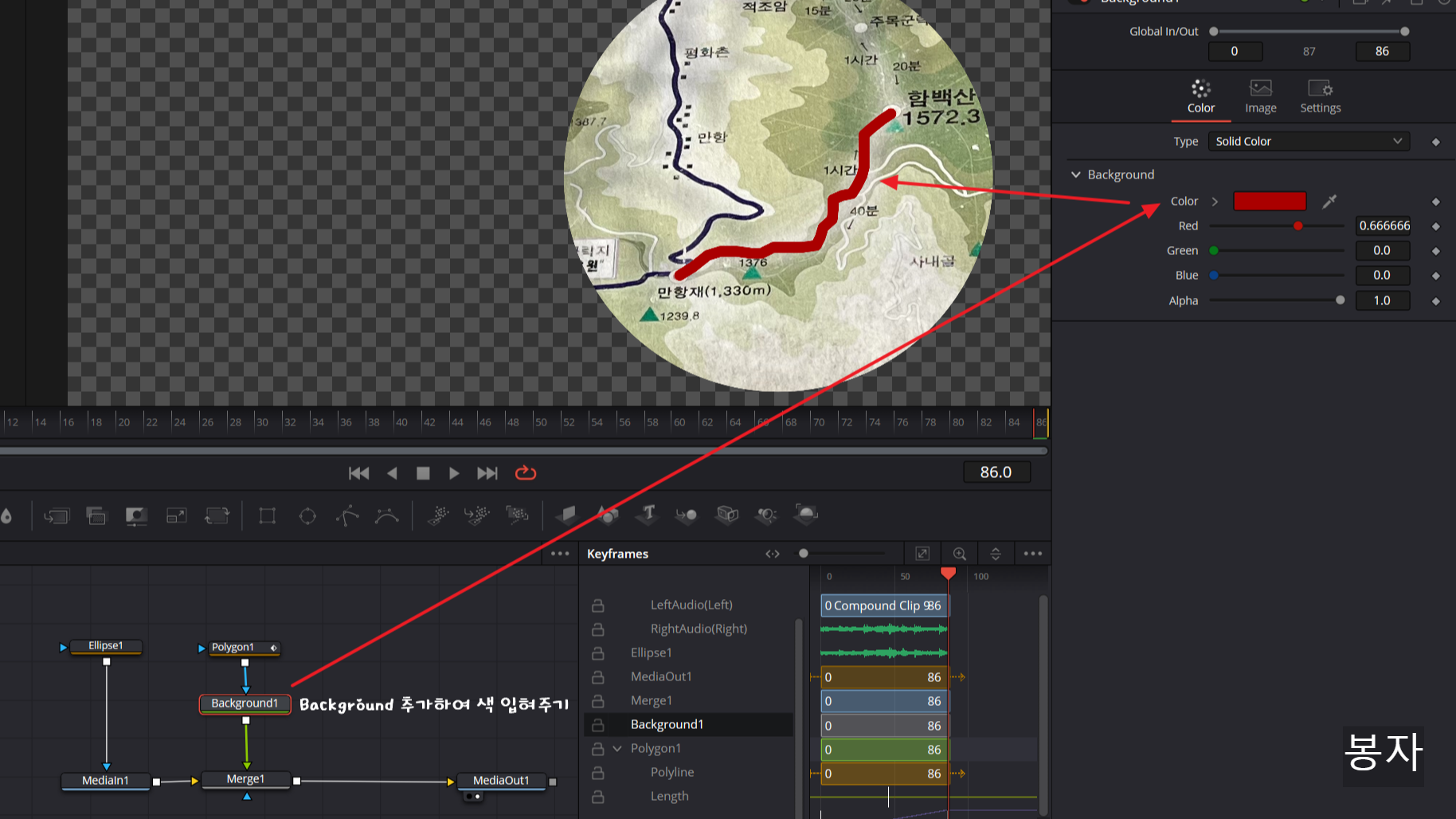Viewport: 1456px width, 819px height.
Task: Toggle keyframe diamond for Red
Action: click(1436, 226)
